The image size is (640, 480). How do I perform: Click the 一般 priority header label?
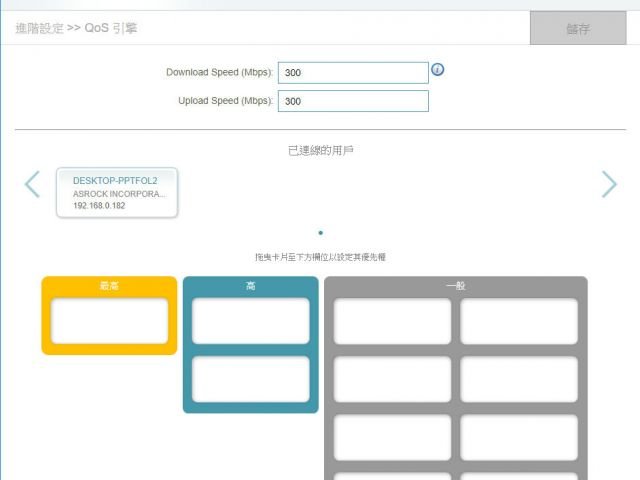click(x=456, y=285)
